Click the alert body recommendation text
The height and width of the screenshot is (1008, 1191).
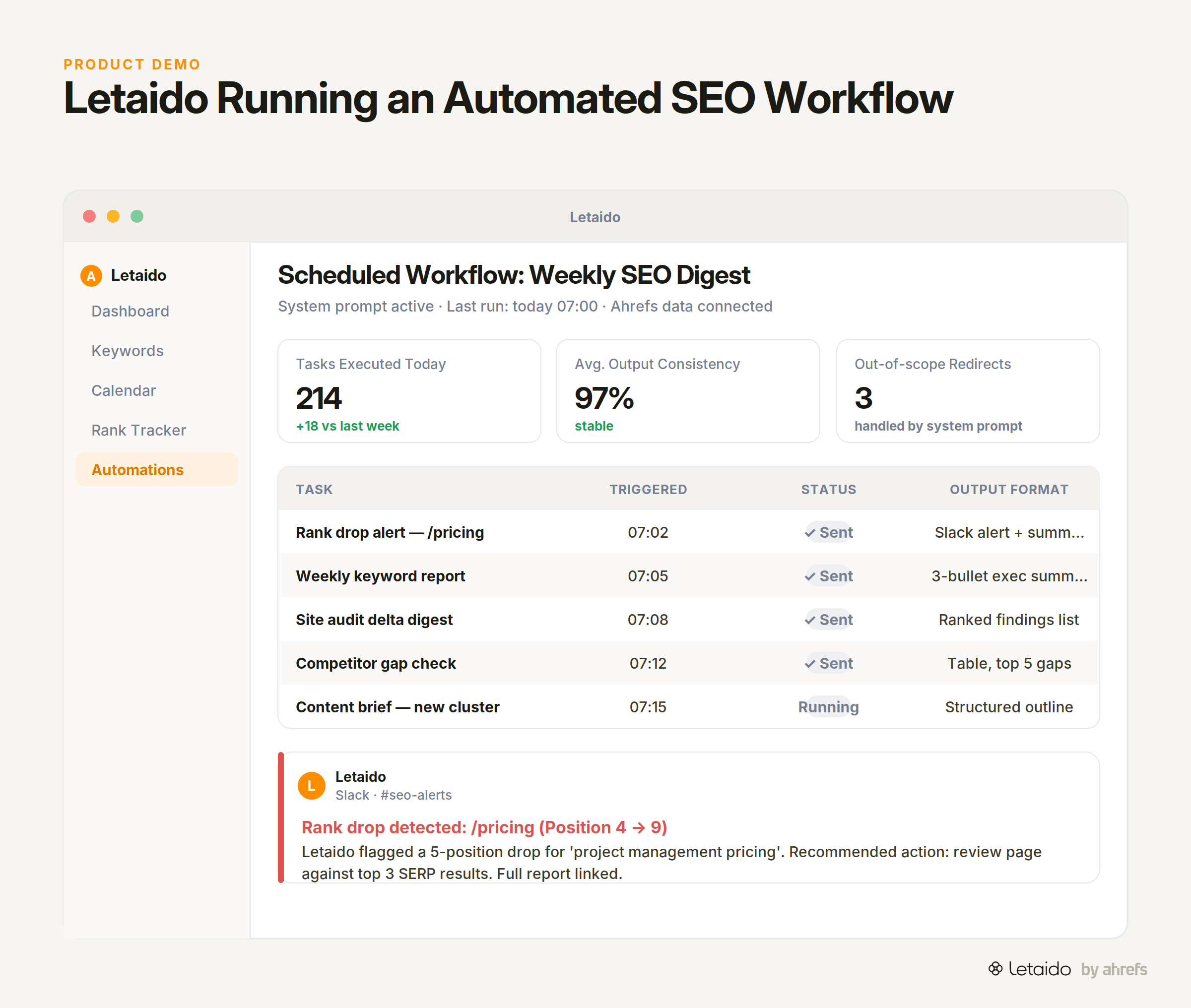[671, 863]
